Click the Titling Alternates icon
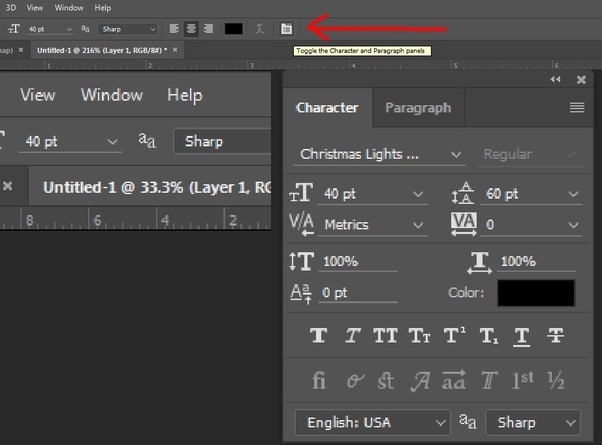Viewport: 602px width, 445px height. (x=490, y=380)
